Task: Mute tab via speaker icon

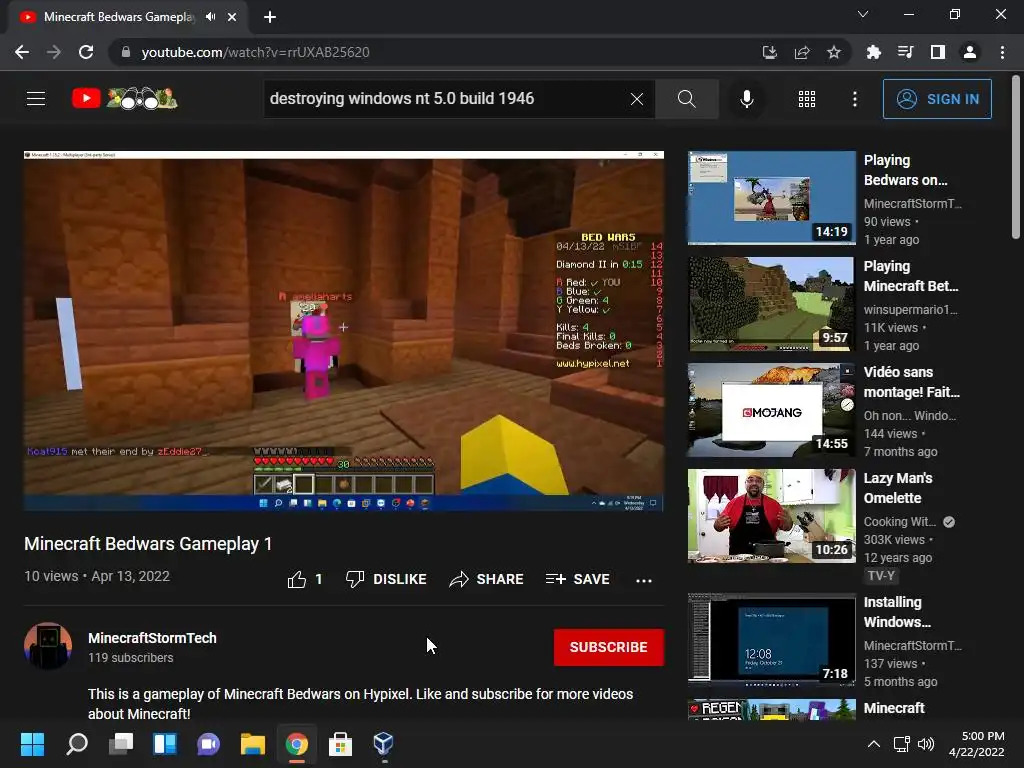Action: pyautogui.click(x=210, y=17)
